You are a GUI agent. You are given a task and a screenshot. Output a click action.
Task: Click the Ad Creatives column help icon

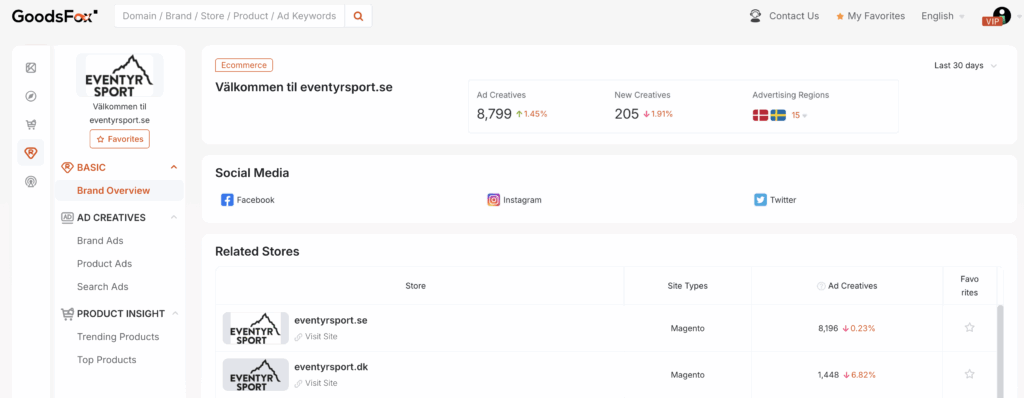tap(821, 286)
